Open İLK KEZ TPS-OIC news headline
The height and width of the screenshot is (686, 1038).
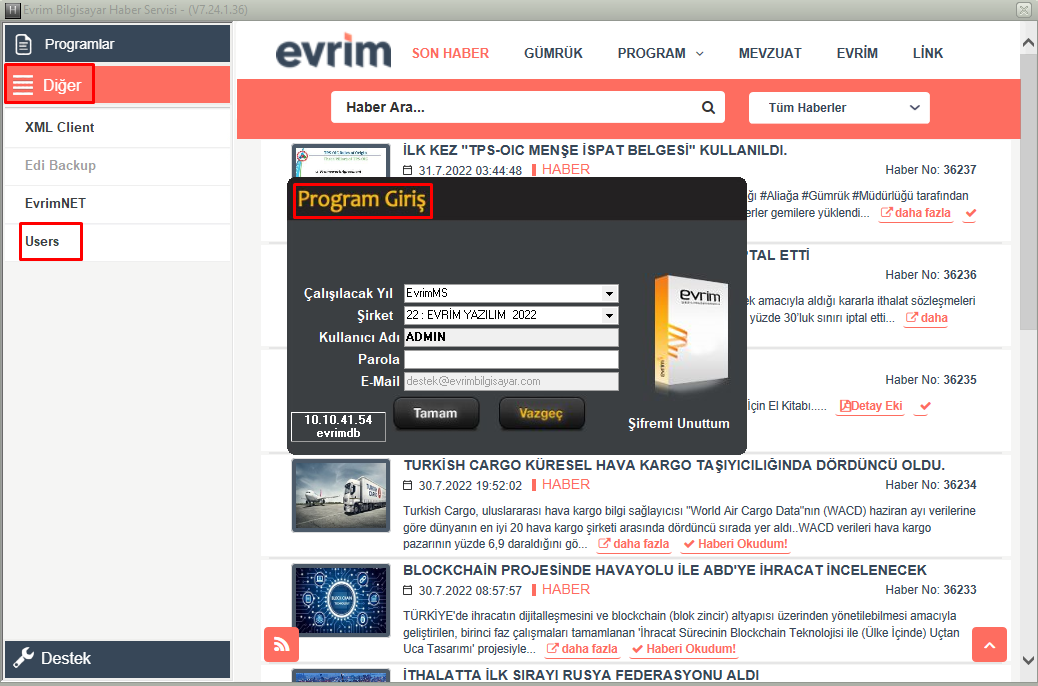pyautogui.click(x=595, y=150)
